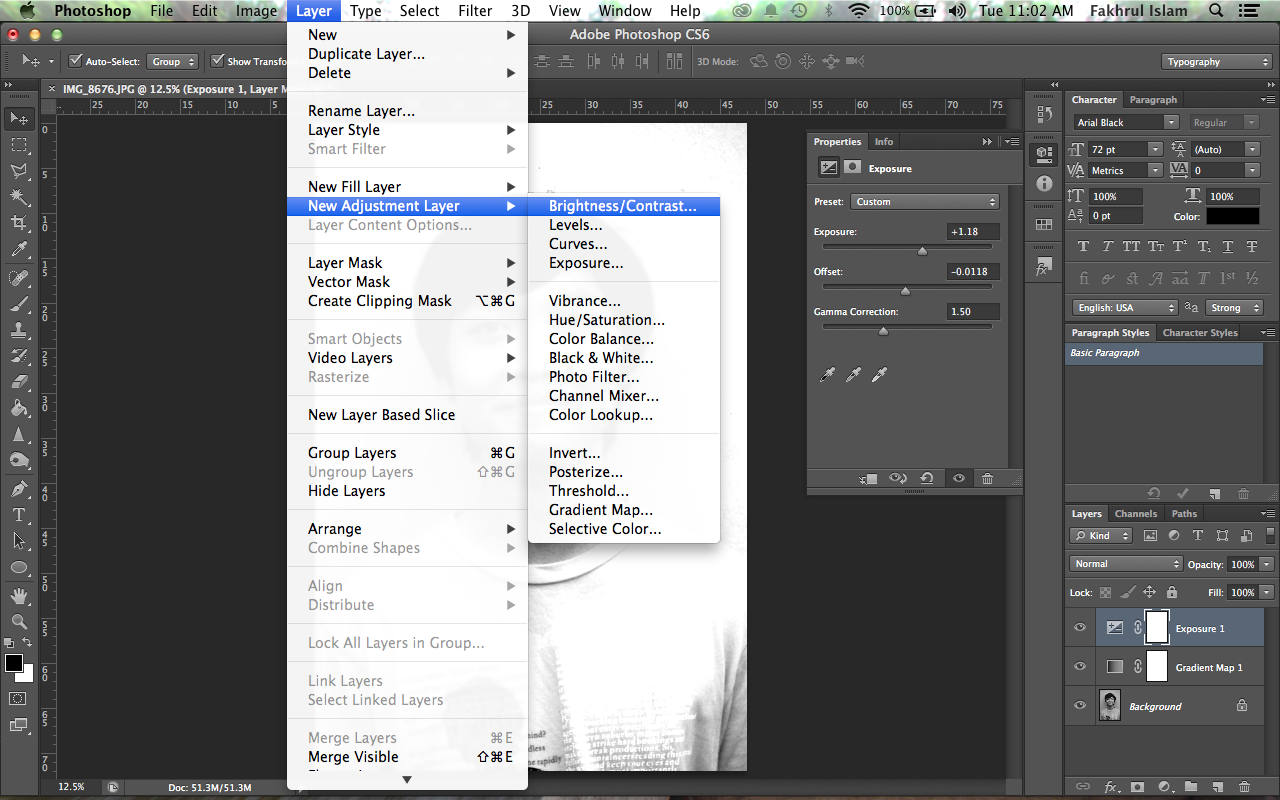Choose Hue/Saturation... adjustment layer

607,320
